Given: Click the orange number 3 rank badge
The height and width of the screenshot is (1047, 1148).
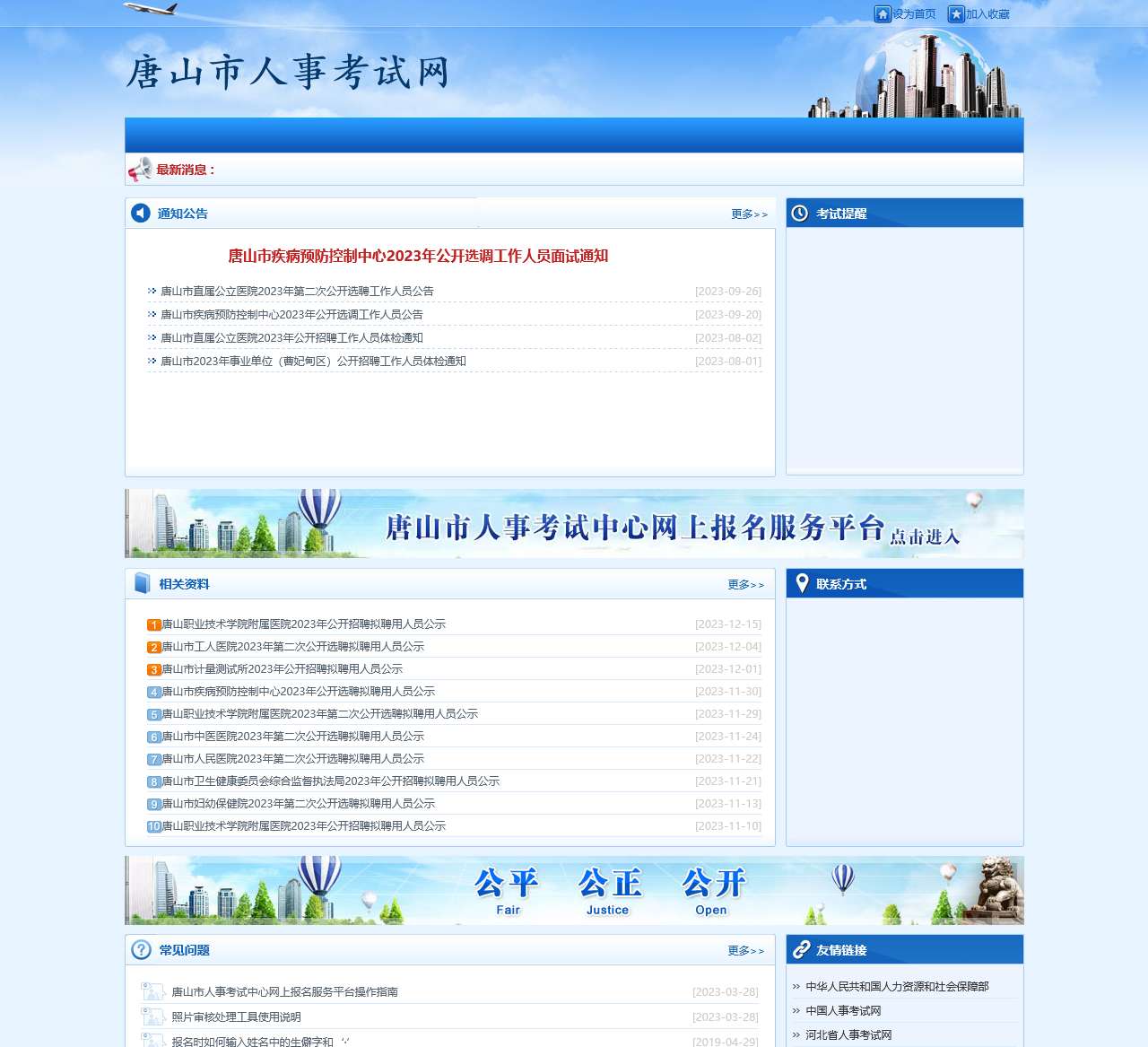Looking at the screenshot, I should pyautogui.click(x=154, y=669).
